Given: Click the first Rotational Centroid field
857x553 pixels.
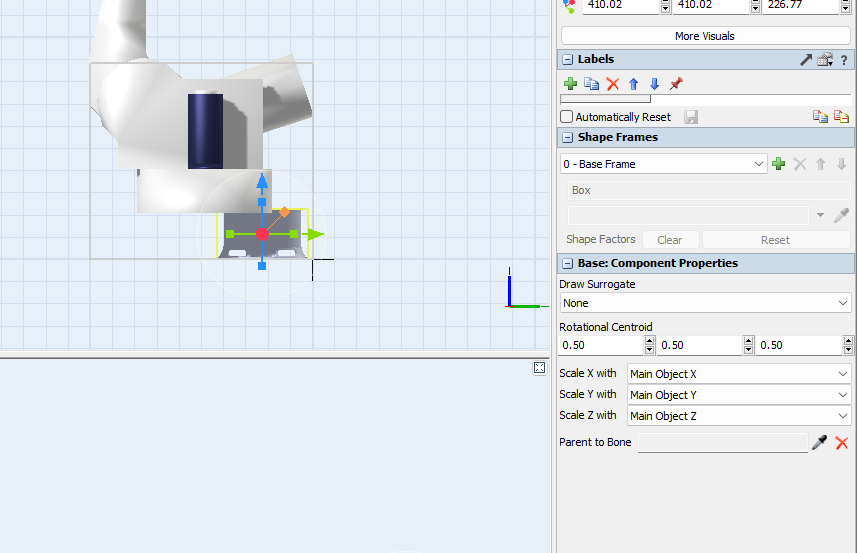Looking at the screenshot, I should [x=600, y=345].
